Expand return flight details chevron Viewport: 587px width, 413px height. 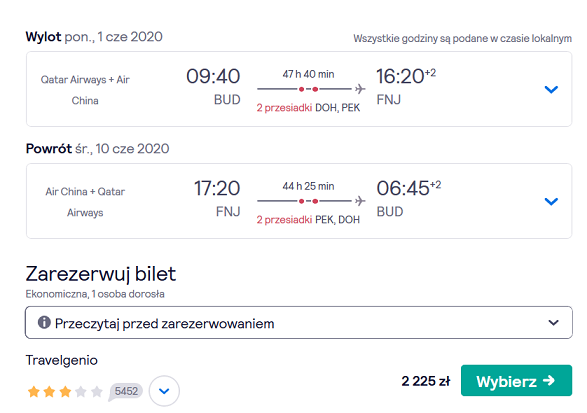551,201
